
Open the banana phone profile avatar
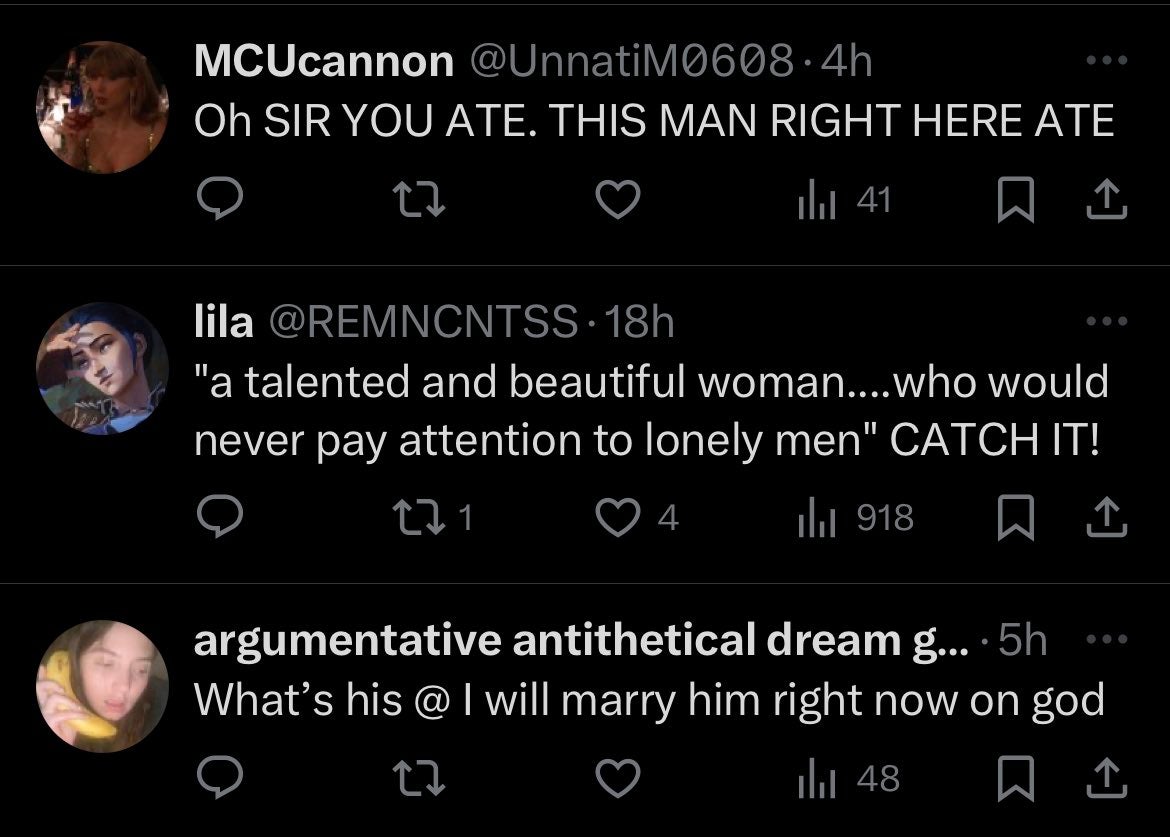[x=102, y=685]
